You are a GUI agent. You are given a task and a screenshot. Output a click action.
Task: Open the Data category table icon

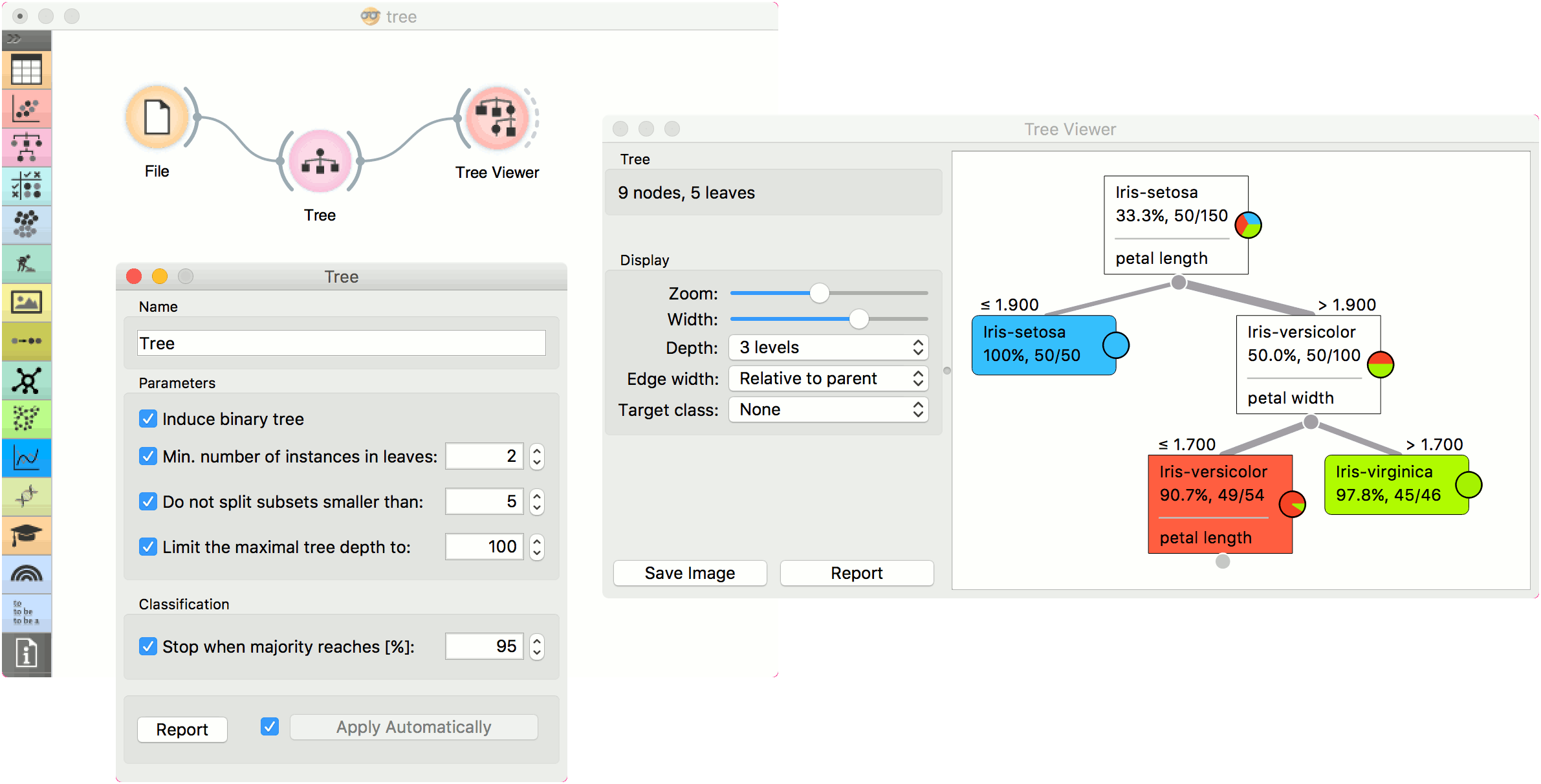(27, 70)
